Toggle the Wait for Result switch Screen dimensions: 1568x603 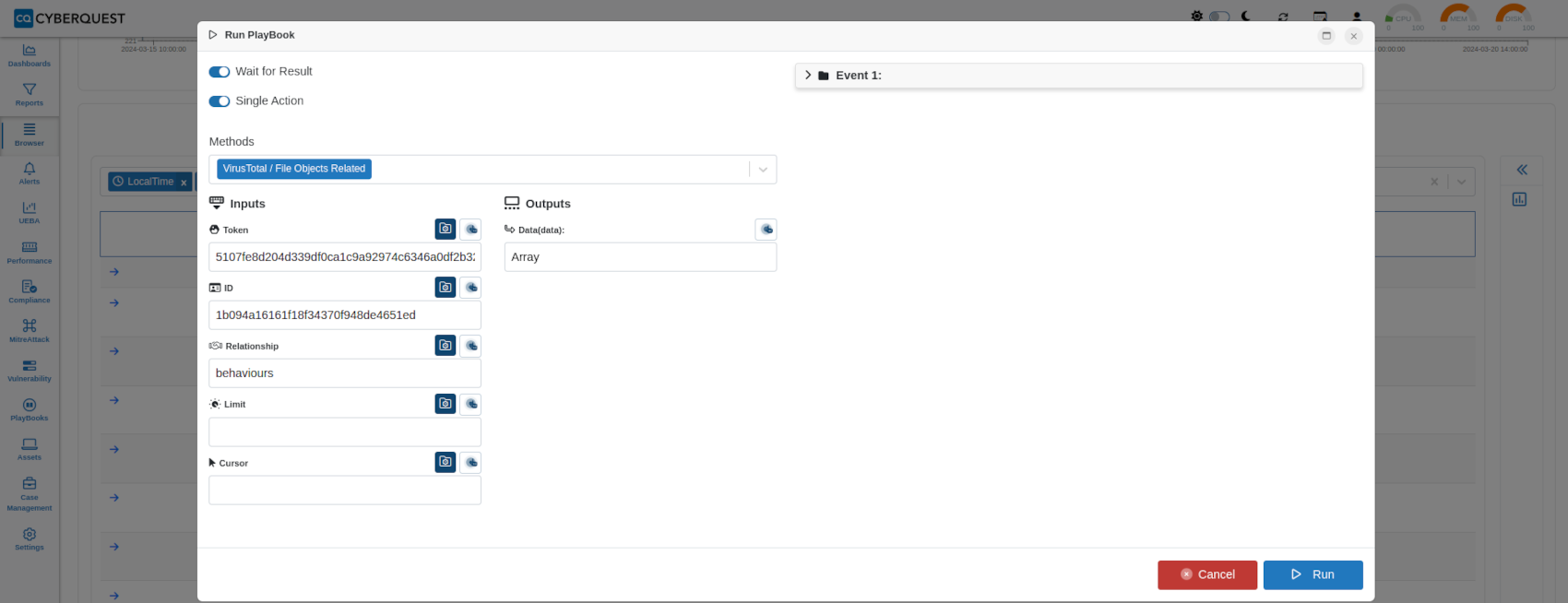[x=219, y=72]
